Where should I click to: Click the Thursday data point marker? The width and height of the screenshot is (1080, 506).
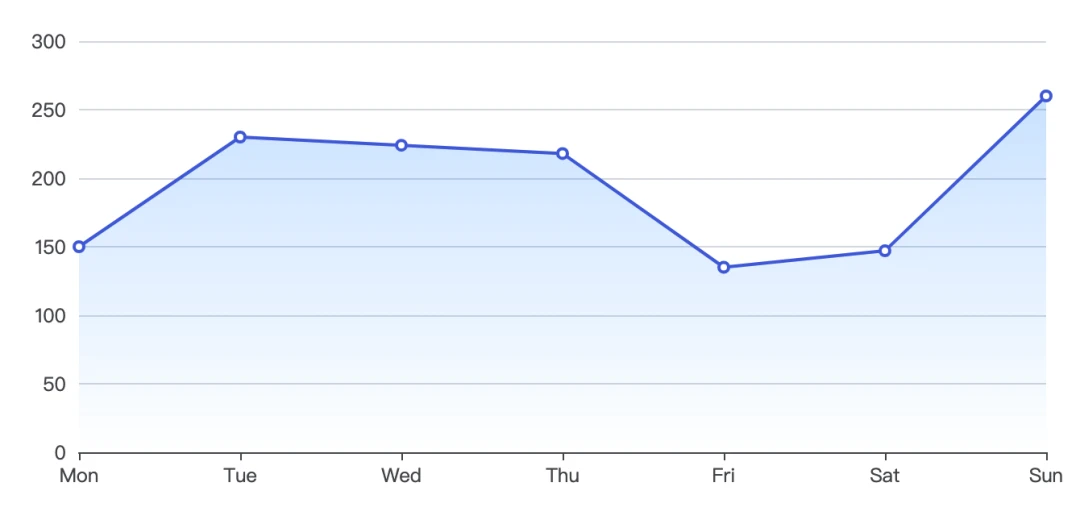tap(562, 154)
